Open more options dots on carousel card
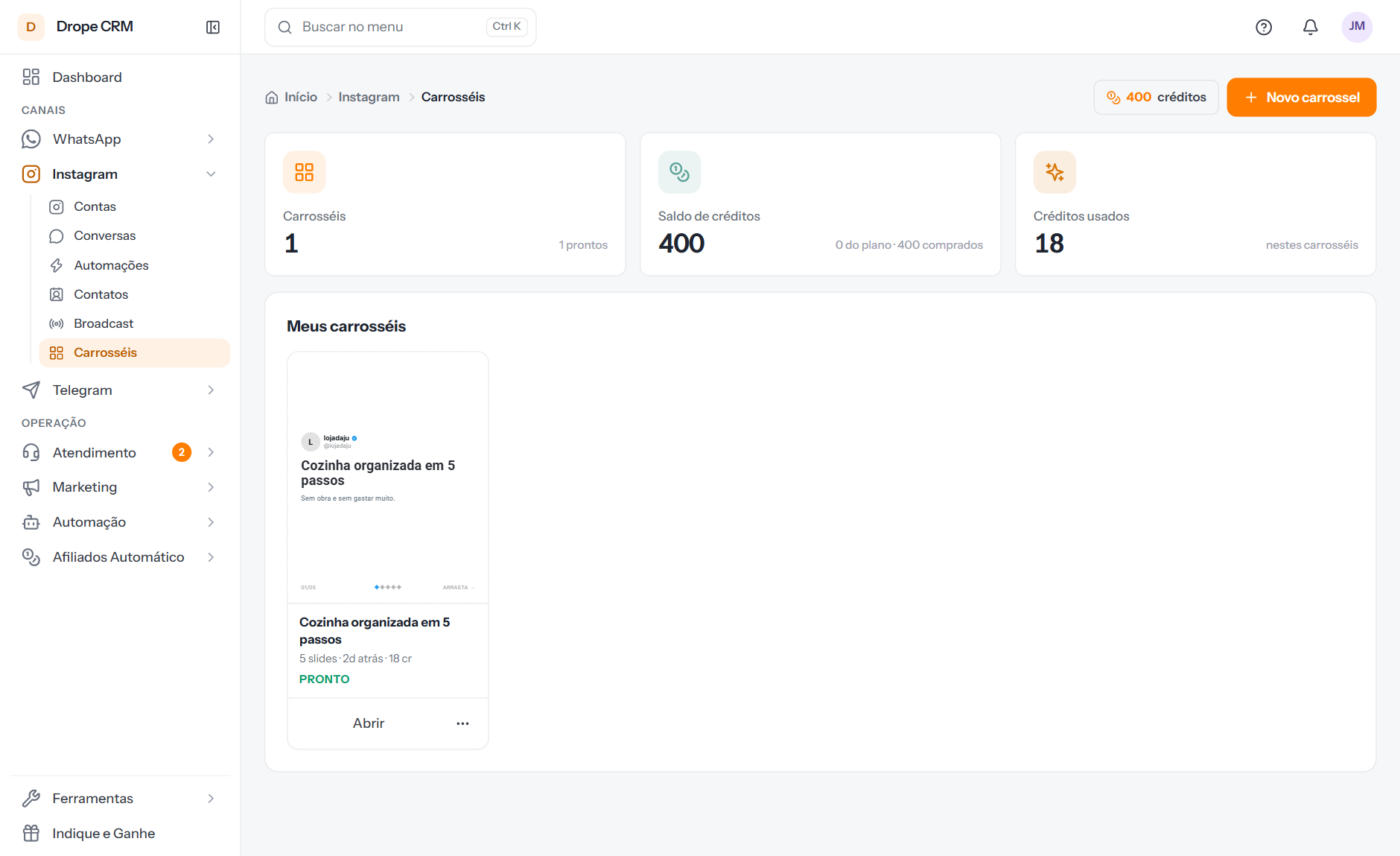This screenshot has width=1400, height=856. pos(462,723)
